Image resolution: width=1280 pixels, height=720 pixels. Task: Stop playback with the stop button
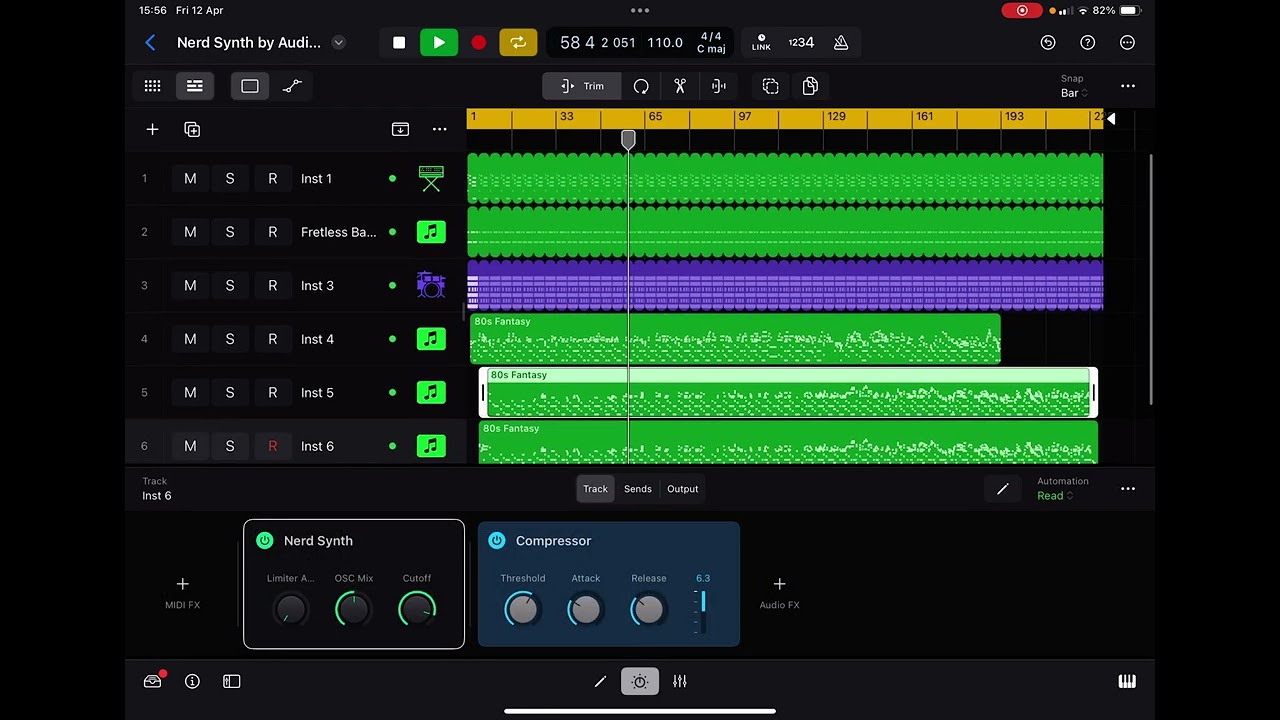coord(399,43)
